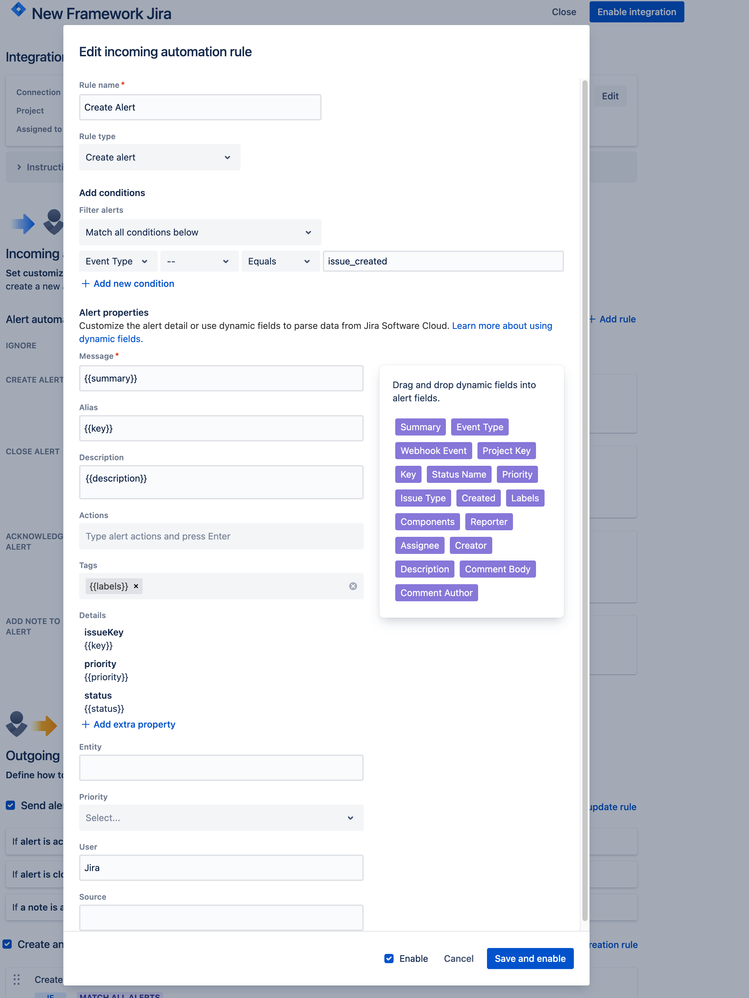The image size is (749, 998).
Task: Click plus icon of Add new condition
Action: tap(85, 283)
